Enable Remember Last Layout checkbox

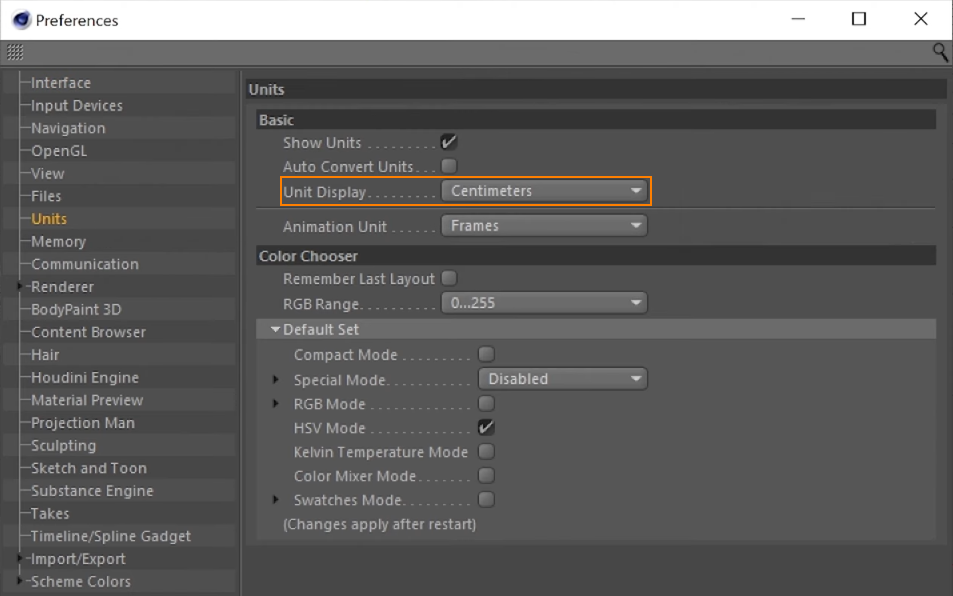click(x=449, y=278)
